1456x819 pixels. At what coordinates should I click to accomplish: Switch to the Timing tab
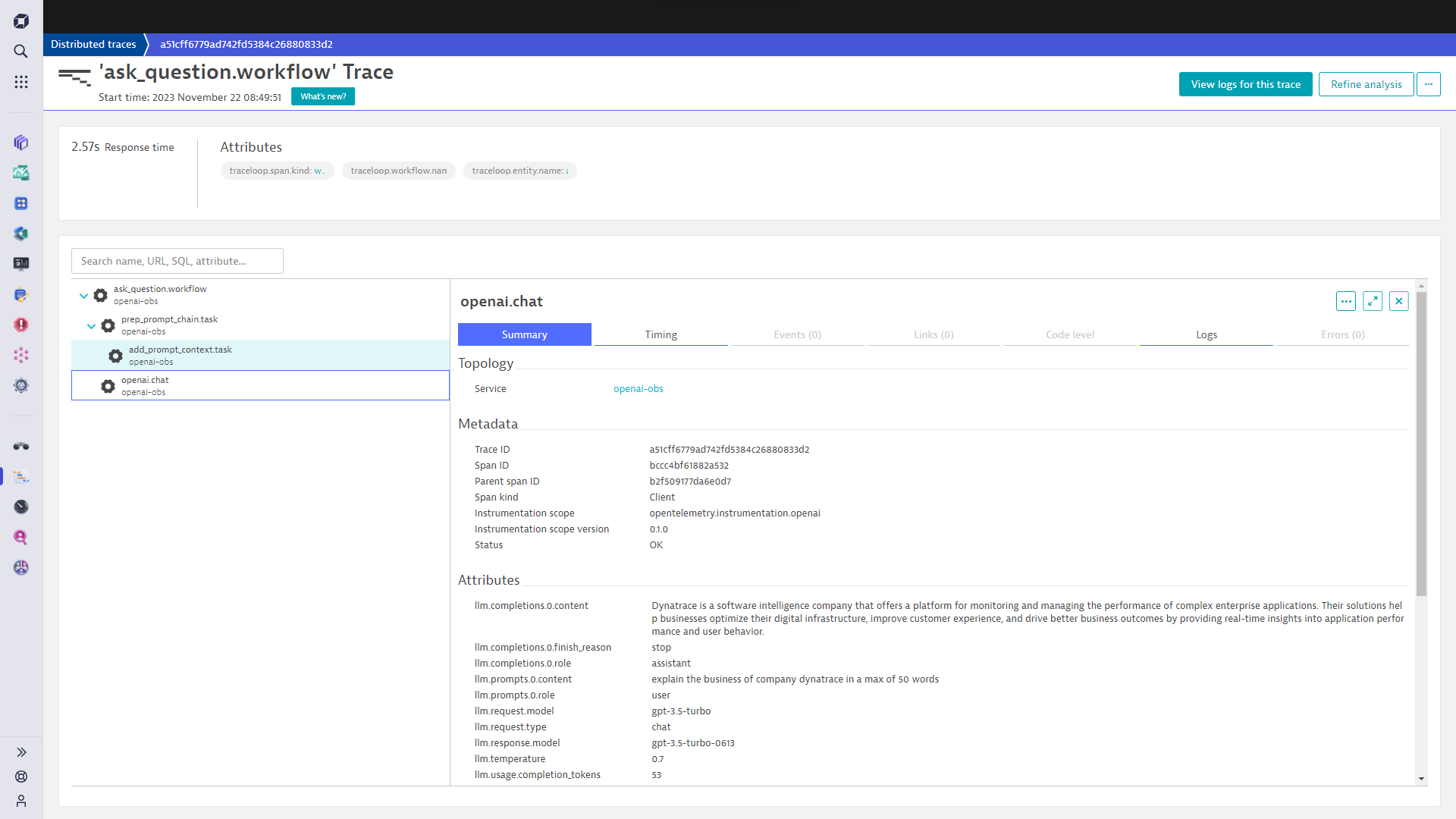[661, 334]
